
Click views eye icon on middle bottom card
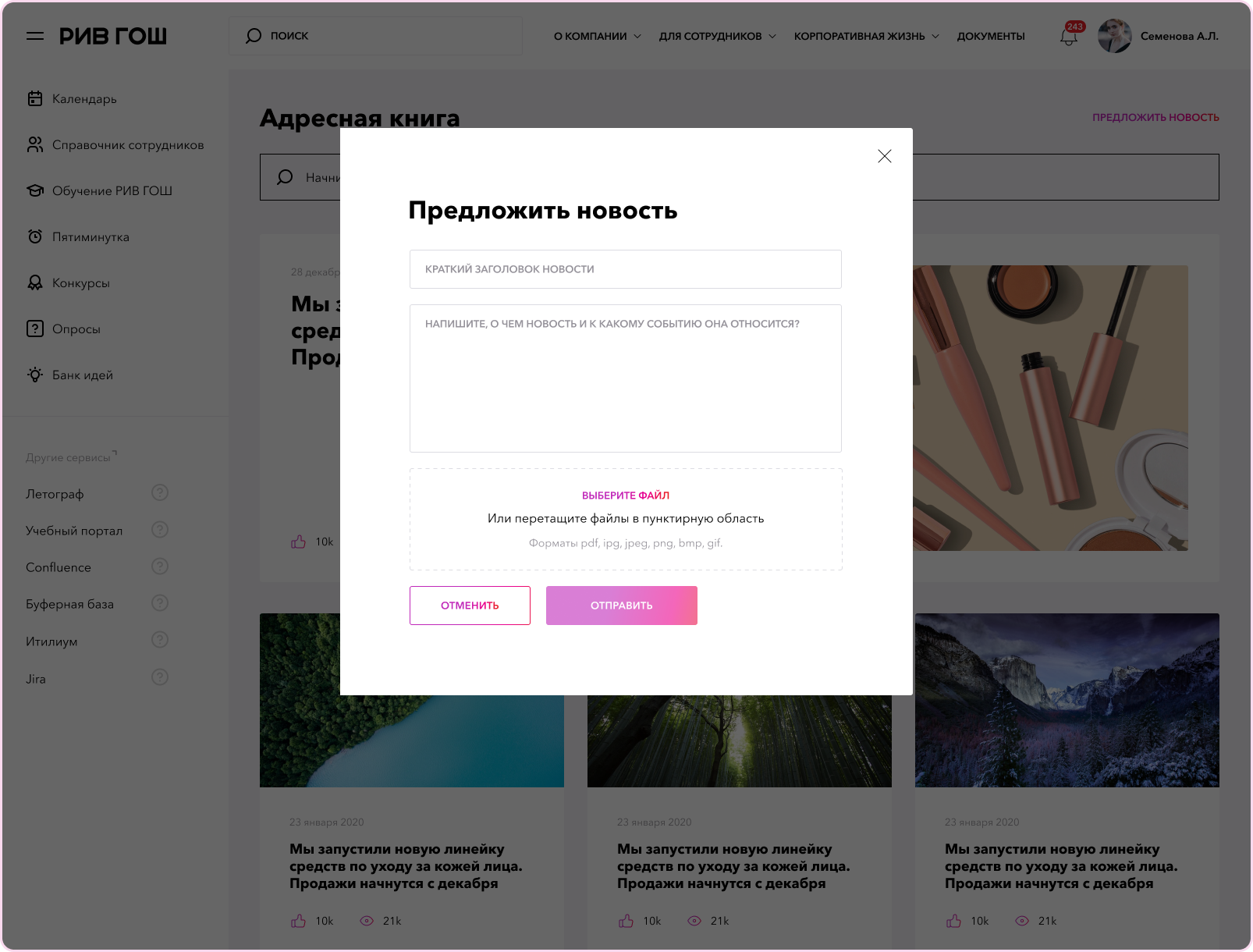[x=694, y=921]
